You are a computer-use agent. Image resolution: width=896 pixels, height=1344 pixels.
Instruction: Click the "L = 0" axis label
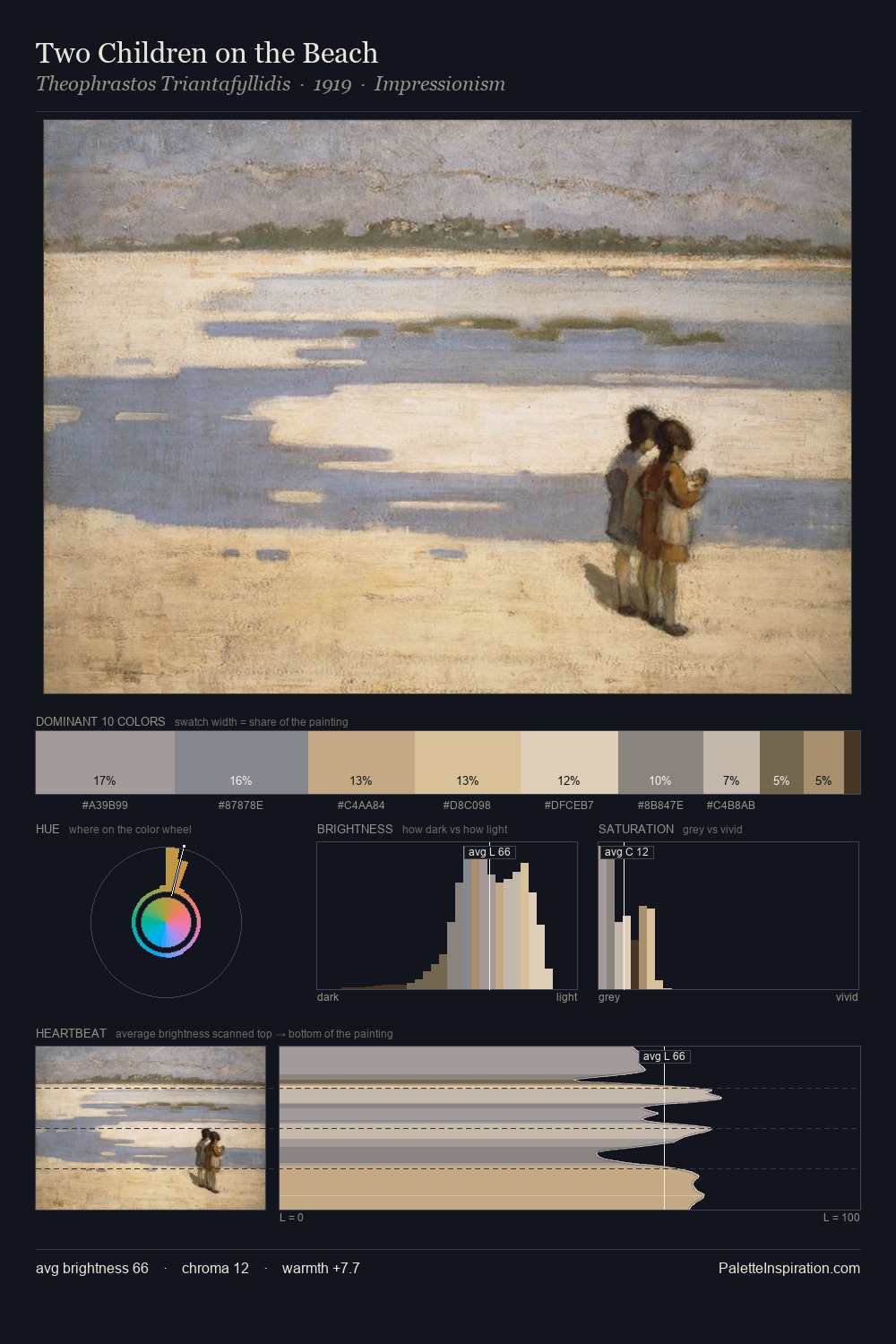[291, 1218]
